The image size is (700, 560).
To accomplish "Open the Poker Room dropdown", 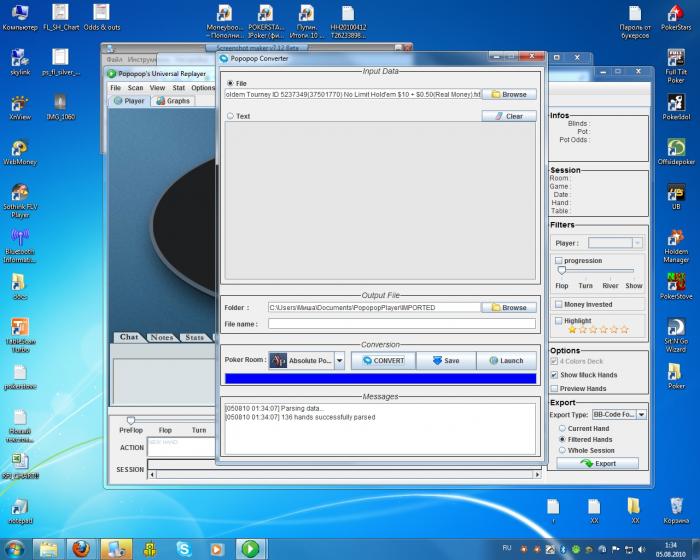I will click(x=339, y=361).
